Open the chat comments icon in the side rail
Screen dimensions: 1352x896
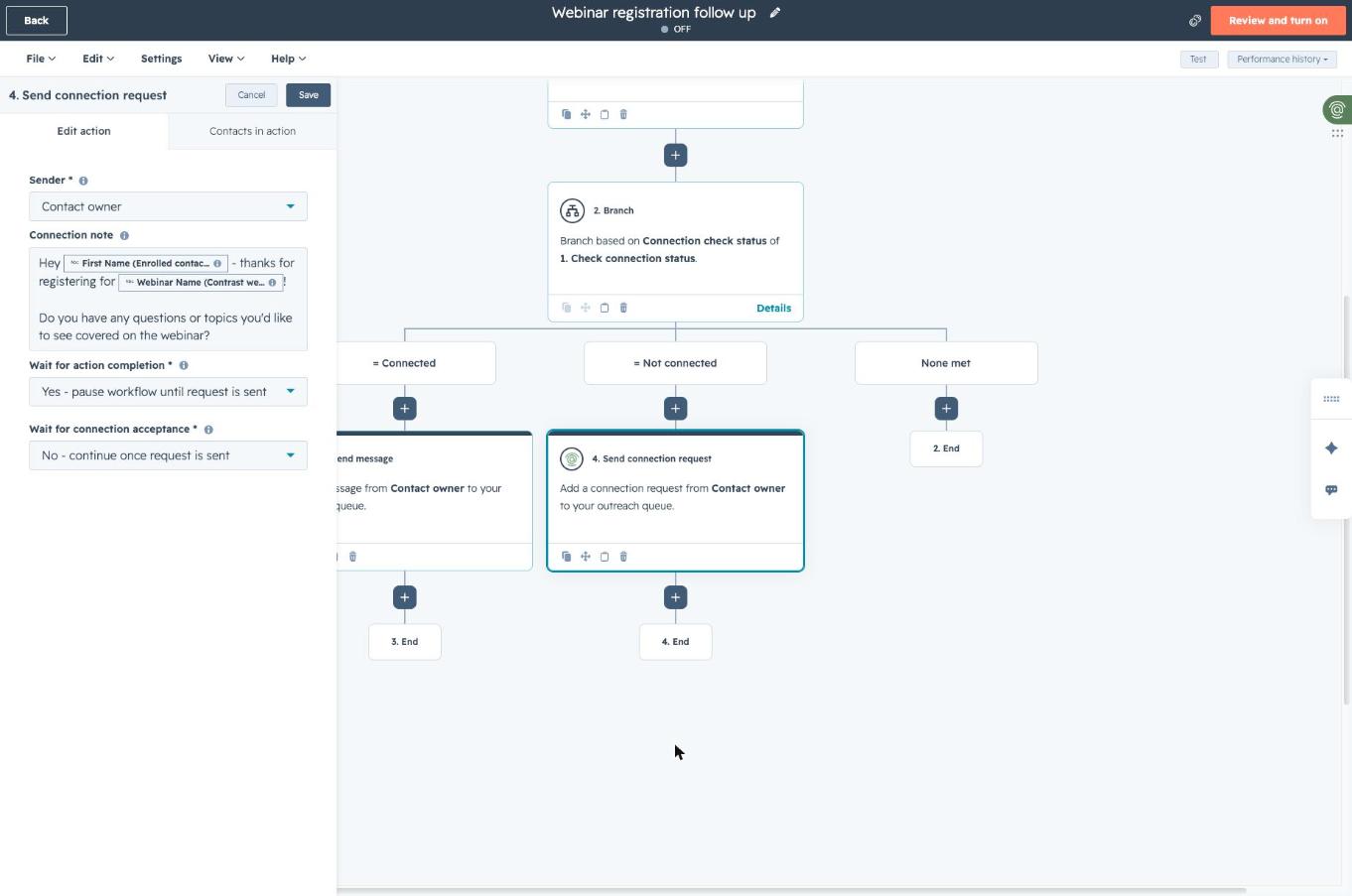(1331, 490)
